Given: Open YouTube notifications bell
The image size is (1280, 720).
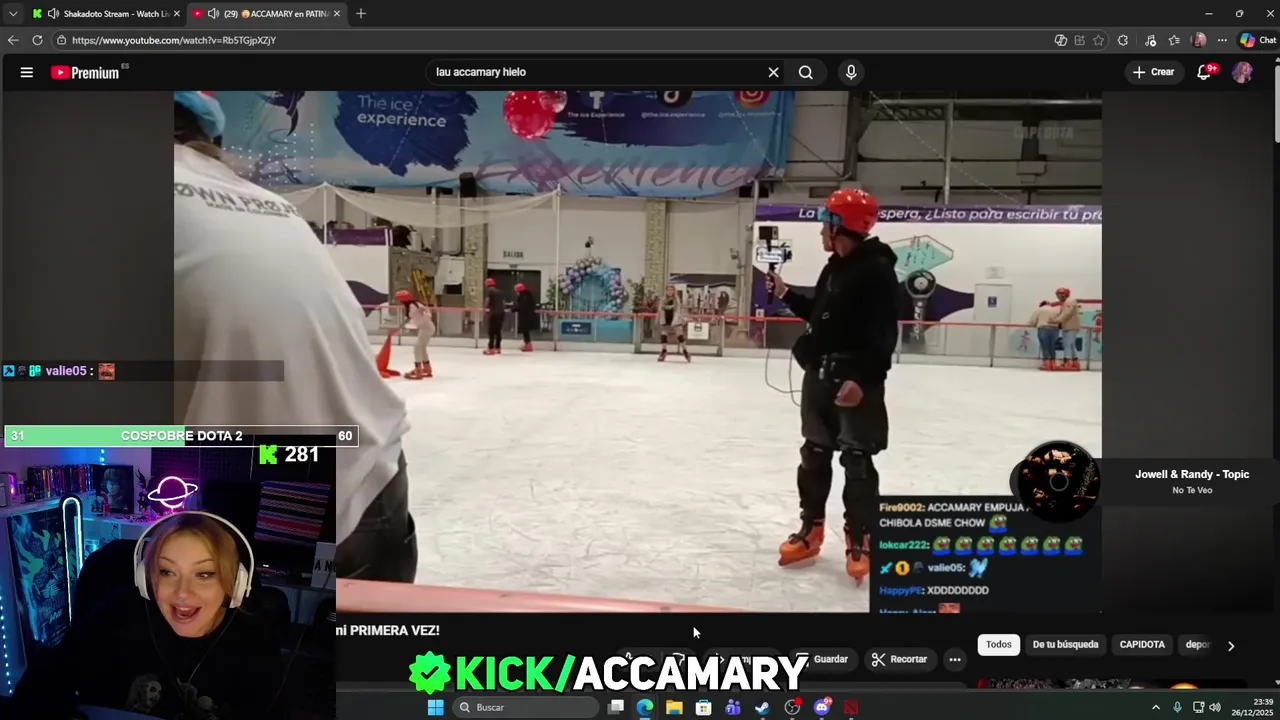Looking at the screenshot, I should point(1205,72).
